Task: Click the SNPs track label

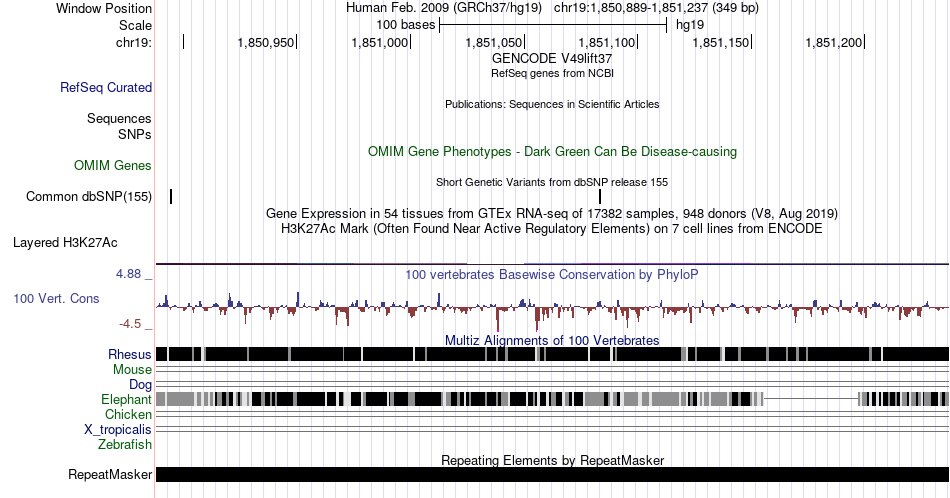Action: [x=135, y=134]
